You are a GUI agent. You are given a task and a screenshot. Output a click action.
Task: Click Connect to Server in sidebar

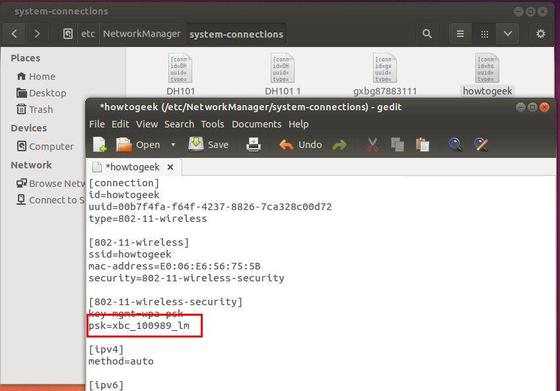tap(51, 200)
